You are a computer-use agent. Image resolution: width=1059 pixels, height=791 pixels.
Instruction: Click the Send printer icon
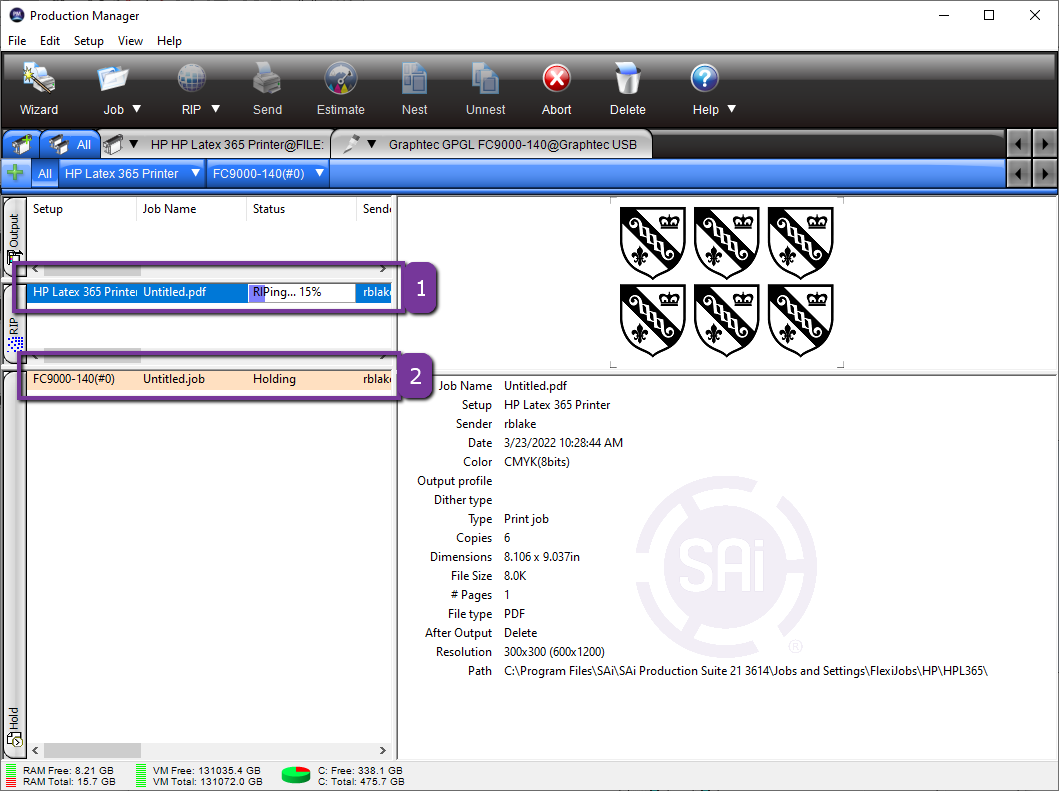pyautogui.click(x=267, y=80)
